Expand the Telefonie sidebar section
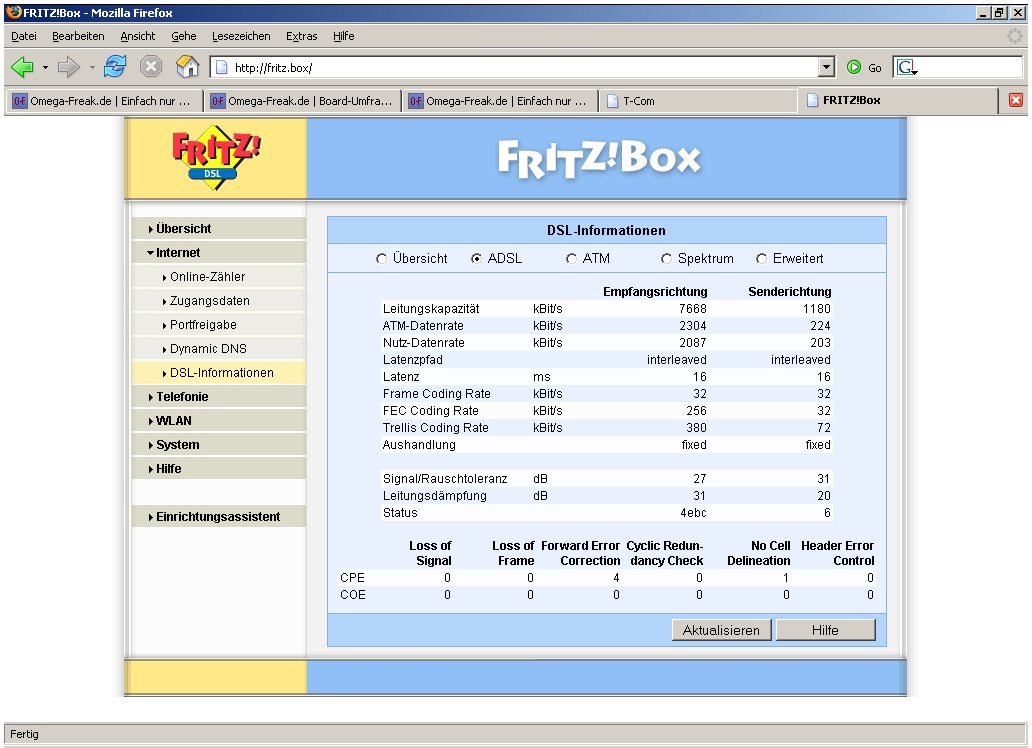The width and height of the screenshot is (1032, 748). point(219,397)
